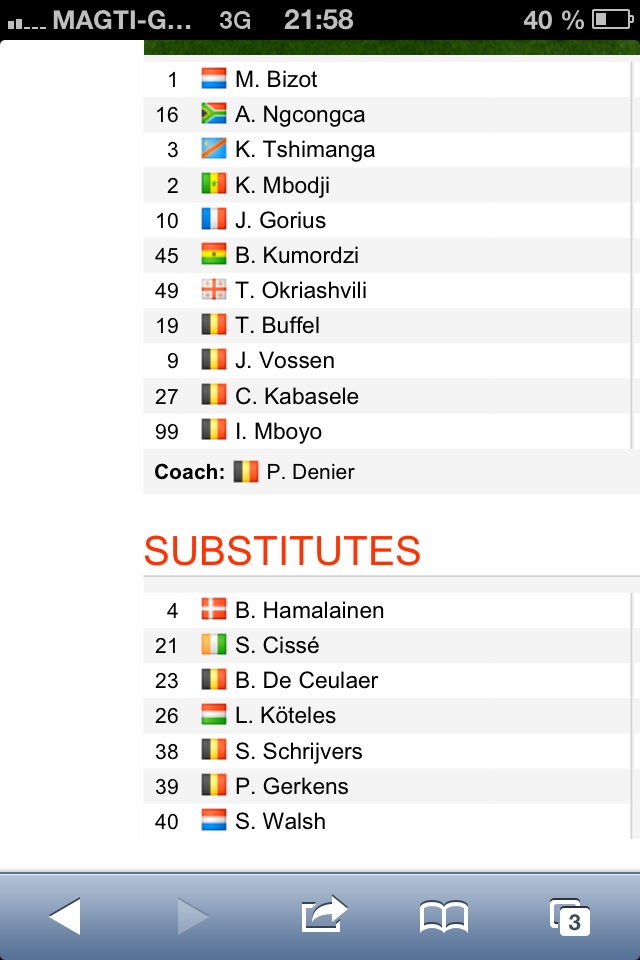Tap the Georgian flag beside T. Okriashvili

[x=214, y=290]
